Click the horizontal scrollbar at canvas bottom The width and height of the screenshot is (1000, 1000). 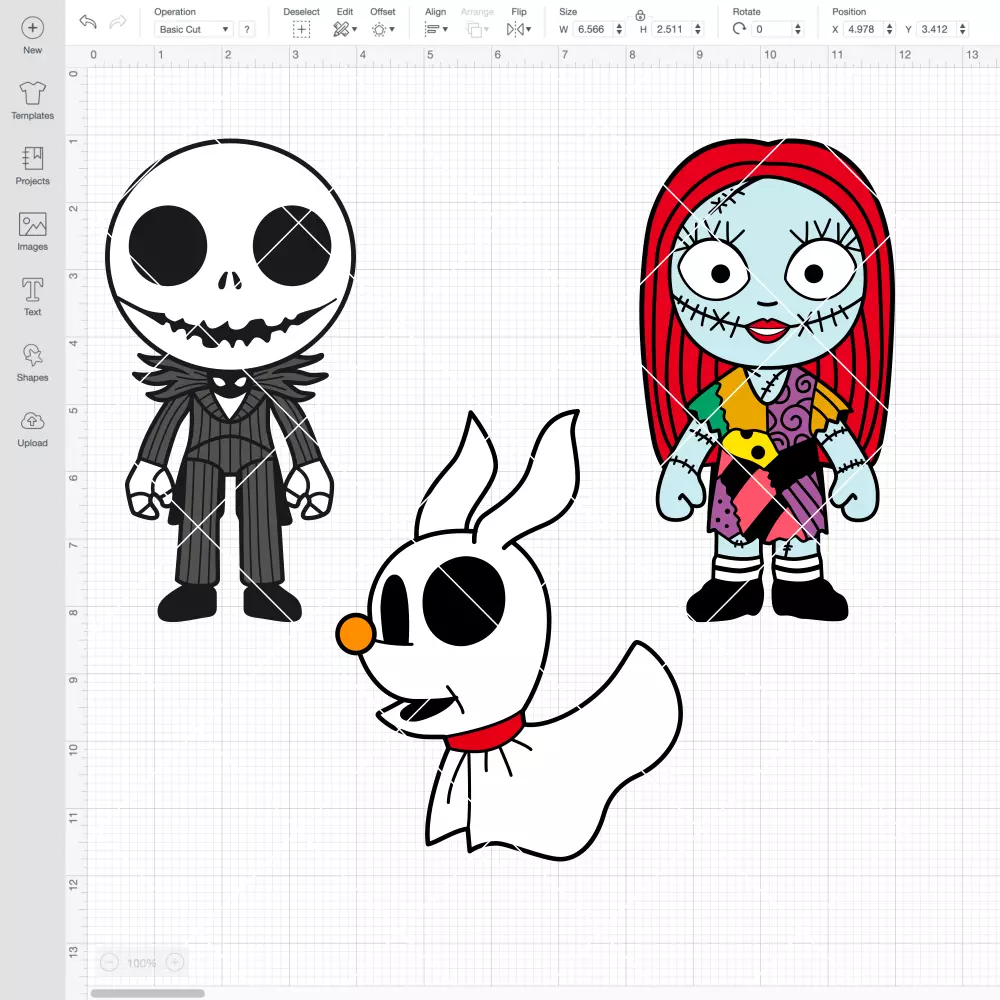(147, 993)
